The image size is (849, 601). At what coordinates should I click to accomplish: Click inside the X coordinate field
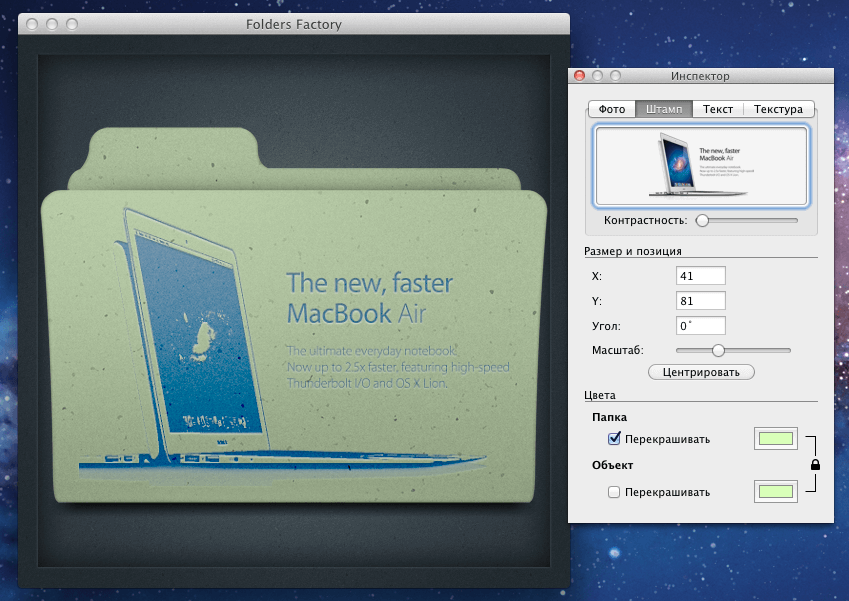pos(700,275)
